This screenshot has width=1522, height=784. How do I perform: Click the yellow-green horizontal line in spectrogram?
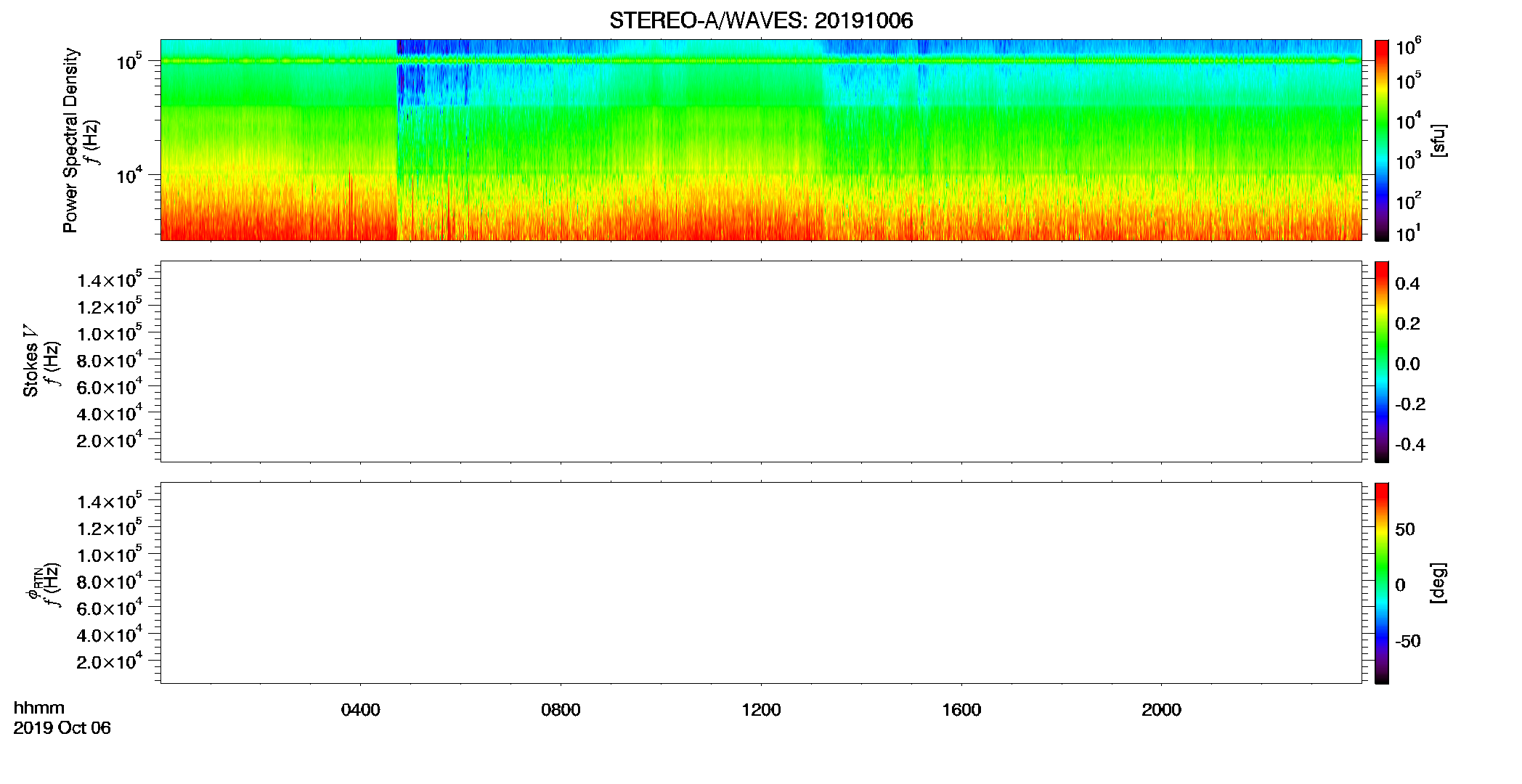point(761,61)
